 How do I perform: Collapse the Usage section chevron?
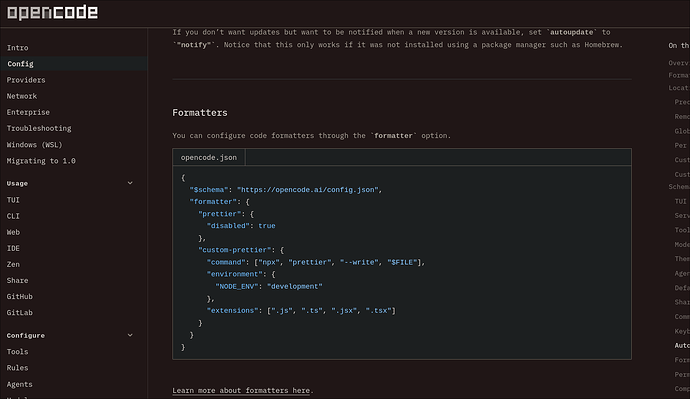[x=130, y=183]
